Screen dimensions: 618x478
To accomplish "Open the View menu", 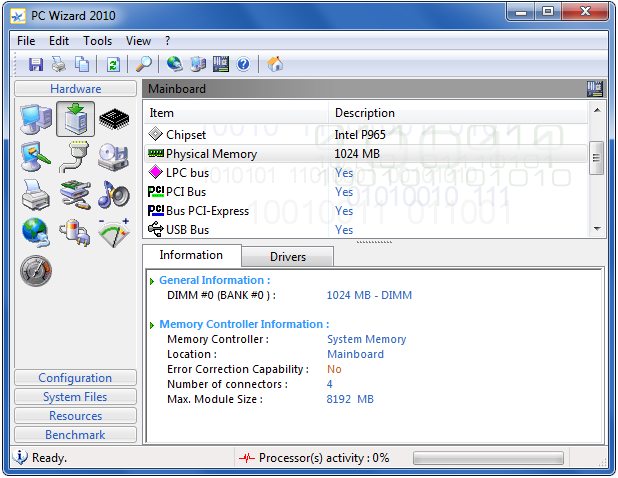I will click(138, 41).
